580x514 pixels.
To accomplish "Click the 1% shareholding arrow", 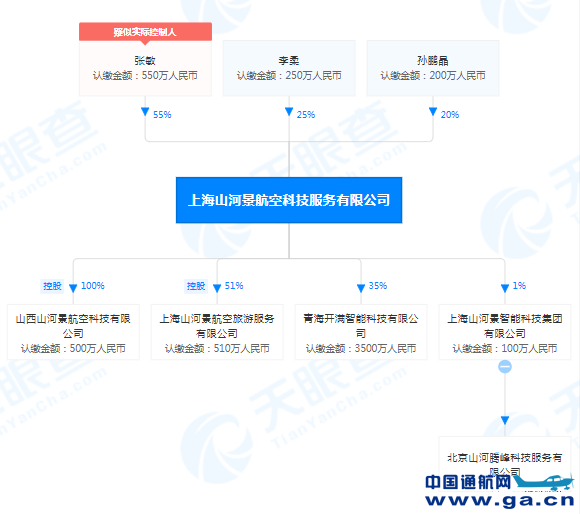I will (x=505, y=288).
